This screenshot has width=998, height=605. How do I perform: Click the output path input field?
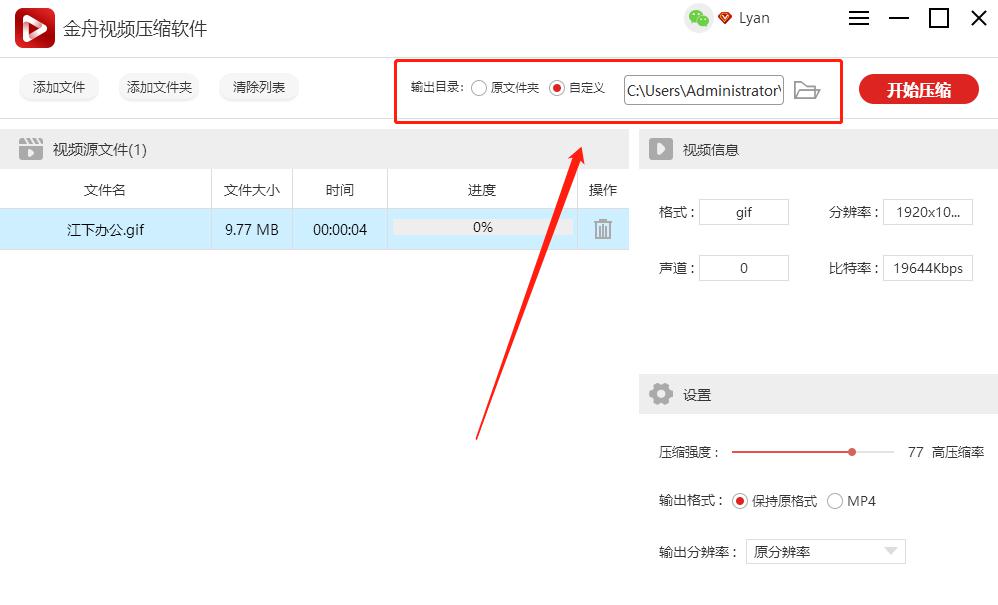[701, 90]
